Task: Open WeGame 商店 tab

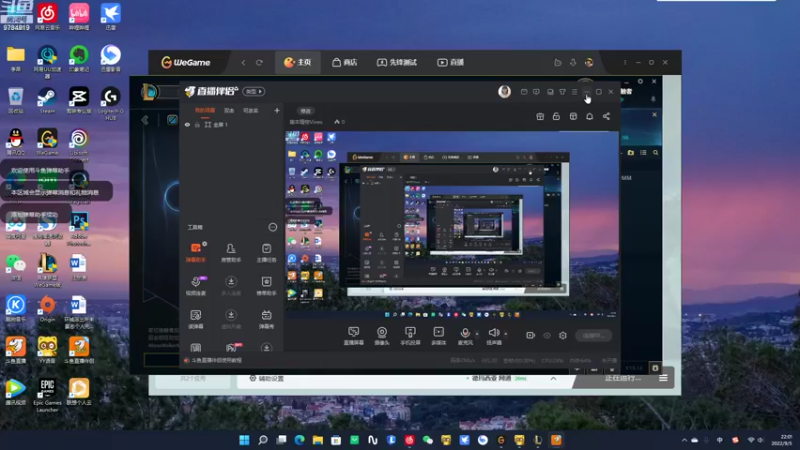Action: pos(344,62)
